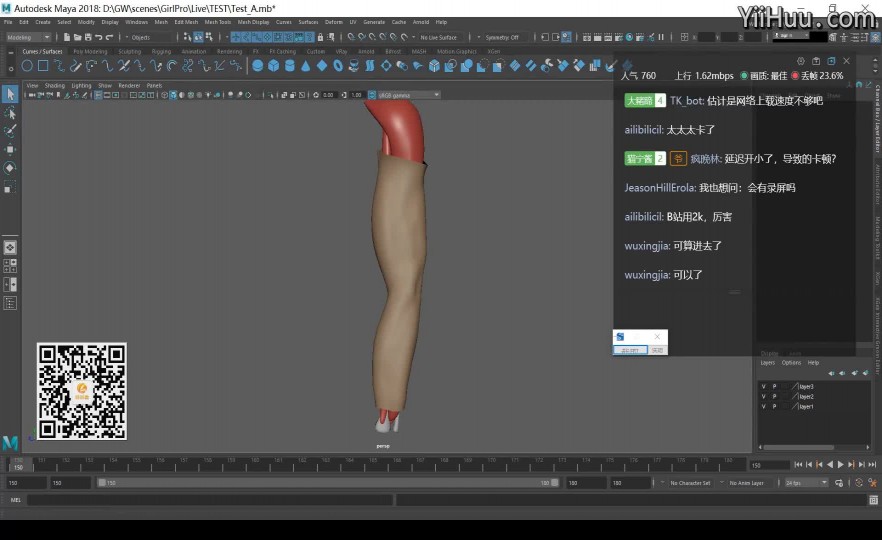
Task: Open the 24 fps frame rate dropdown
Action: (x=806, y=483)
